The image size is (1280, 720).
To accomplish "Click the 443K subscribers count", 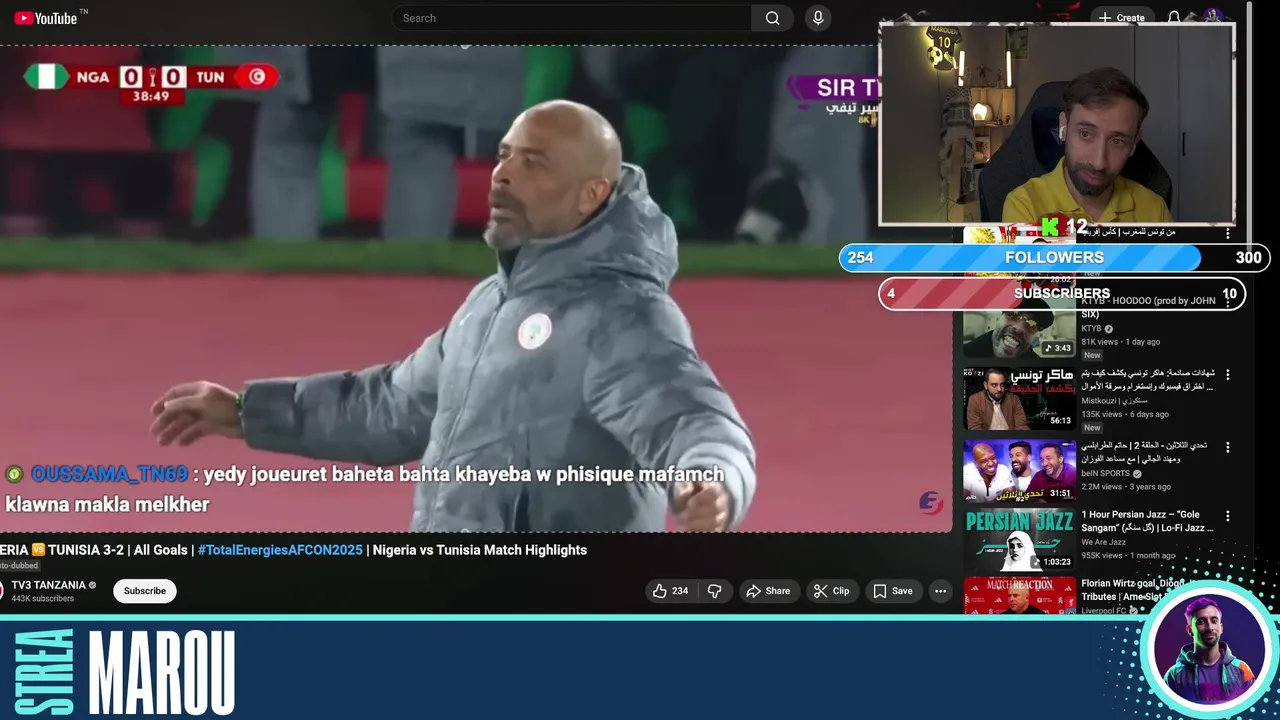I will [x=43, y=599].
